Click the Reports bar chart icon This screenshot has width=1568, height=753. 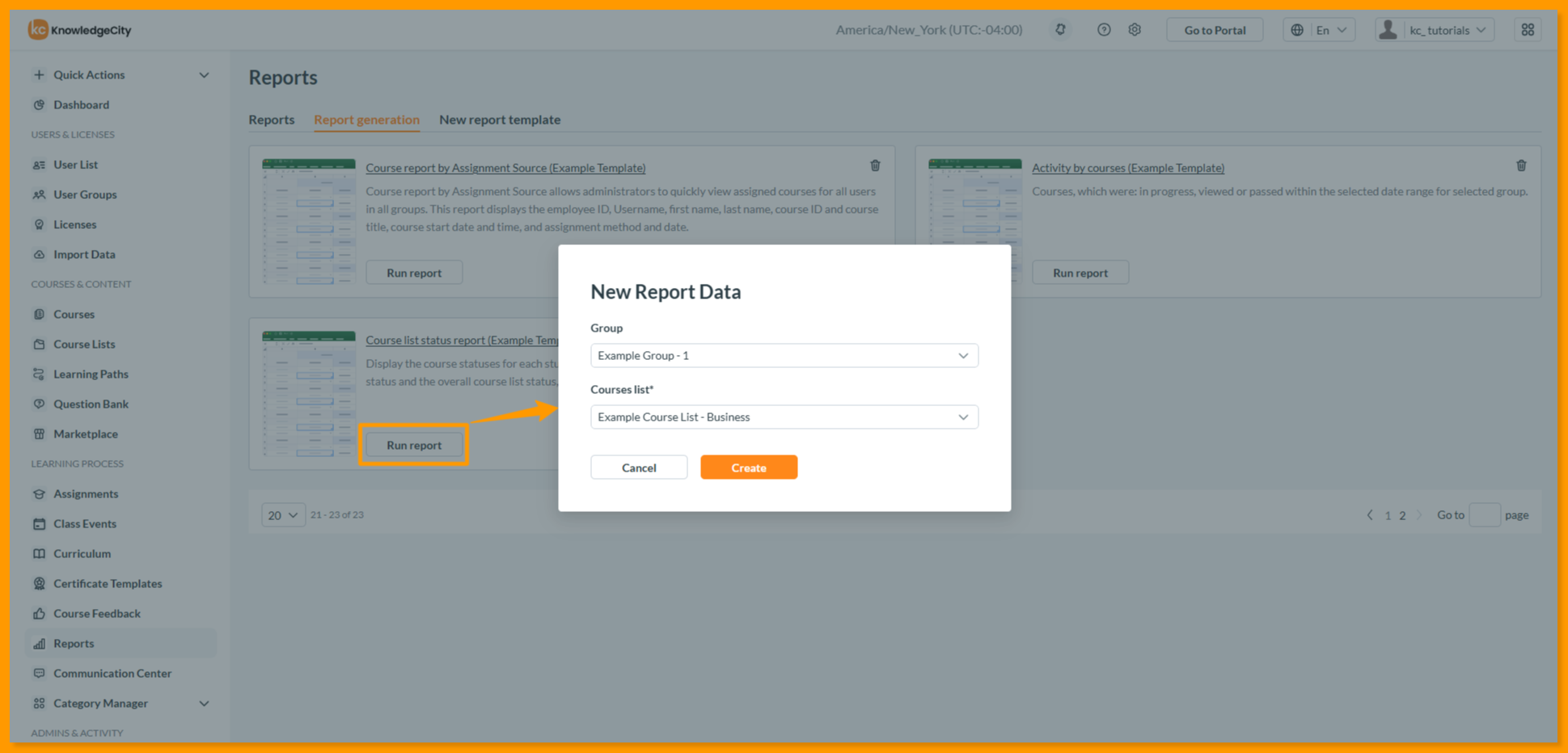pyautogui.click(x=39, y=643)
